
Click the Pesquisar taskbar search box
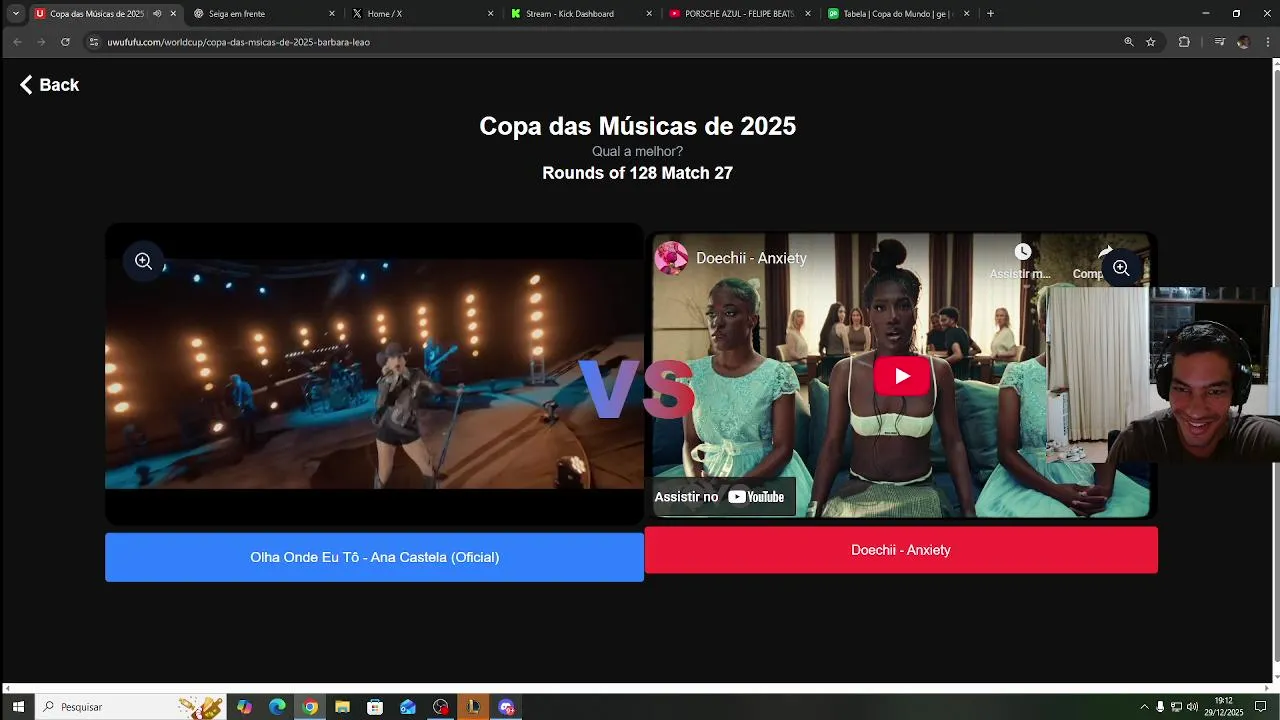point(130,707)
